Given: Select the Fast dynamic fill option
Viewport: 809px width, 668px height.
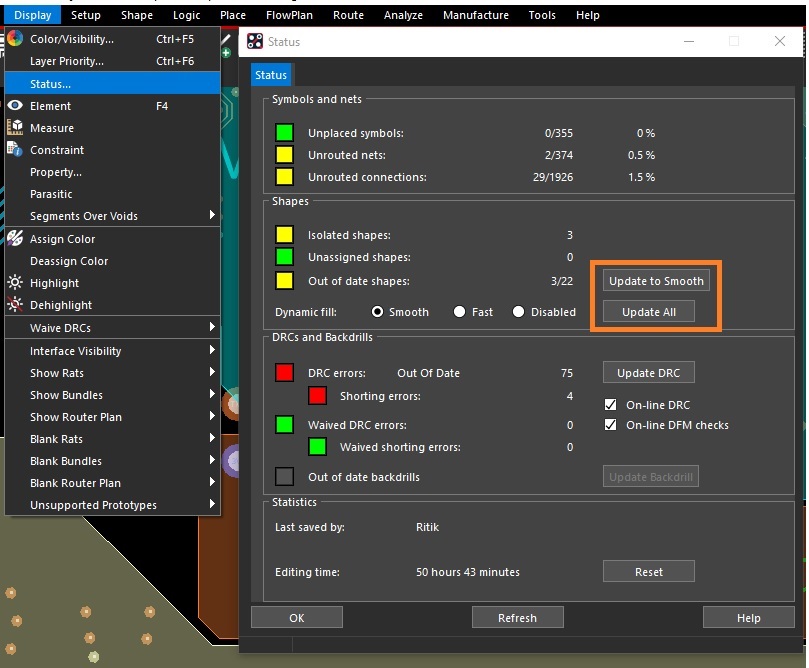Looking at the screenshot, I should 460,312.
